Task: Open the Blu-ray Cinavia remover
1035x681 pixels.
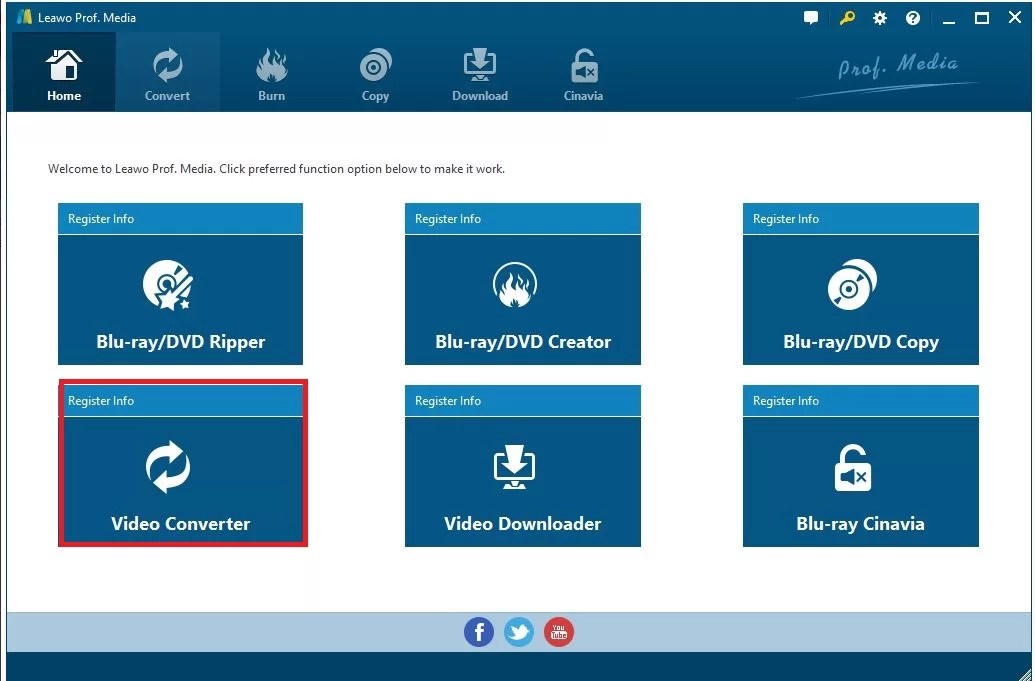Action: pyautogui.click(x=859, y=480)
